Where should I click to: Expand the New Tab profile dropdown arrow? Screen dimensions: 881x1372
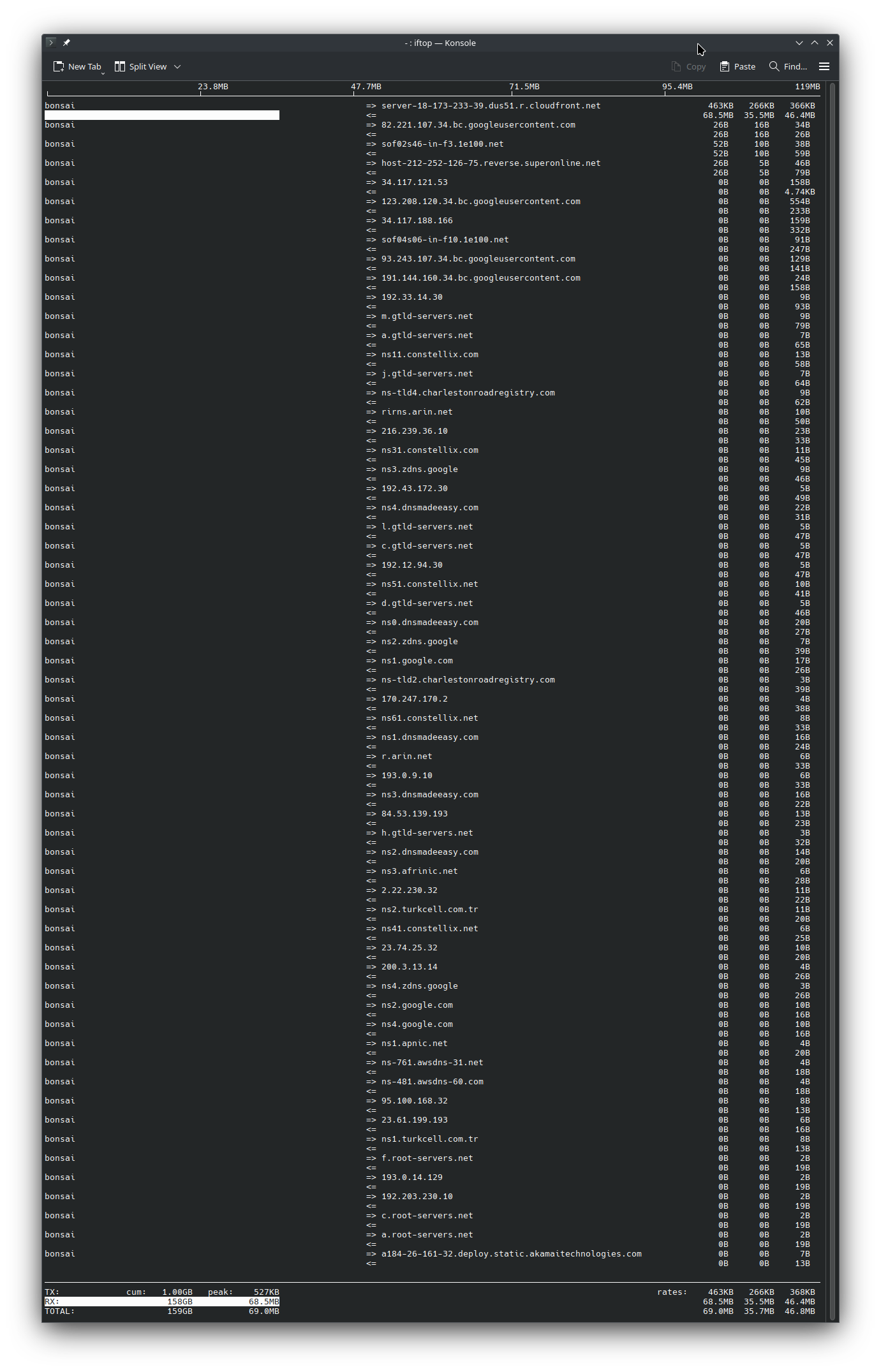pyautogui.click(x=103, y=73)
